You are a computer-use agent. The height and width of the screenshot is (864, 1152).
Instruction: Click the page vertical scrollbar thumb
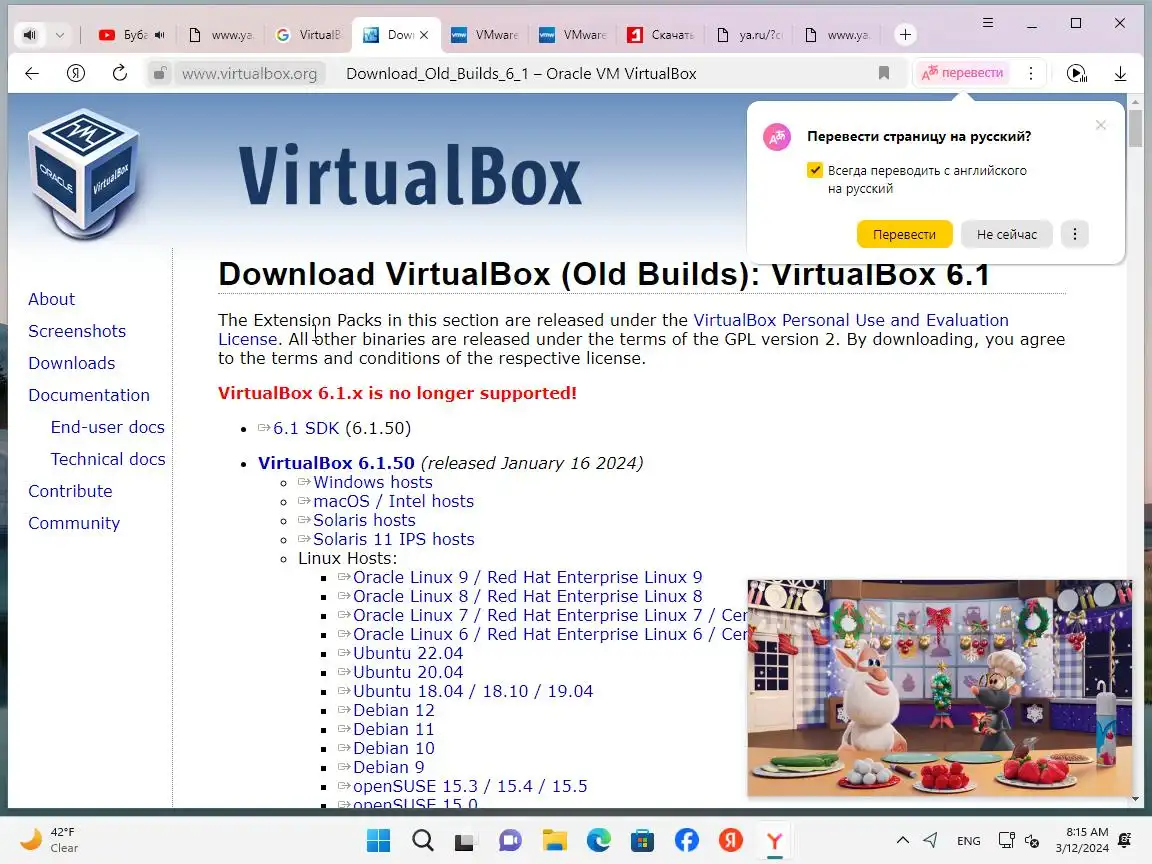[x=1135, y=128]
